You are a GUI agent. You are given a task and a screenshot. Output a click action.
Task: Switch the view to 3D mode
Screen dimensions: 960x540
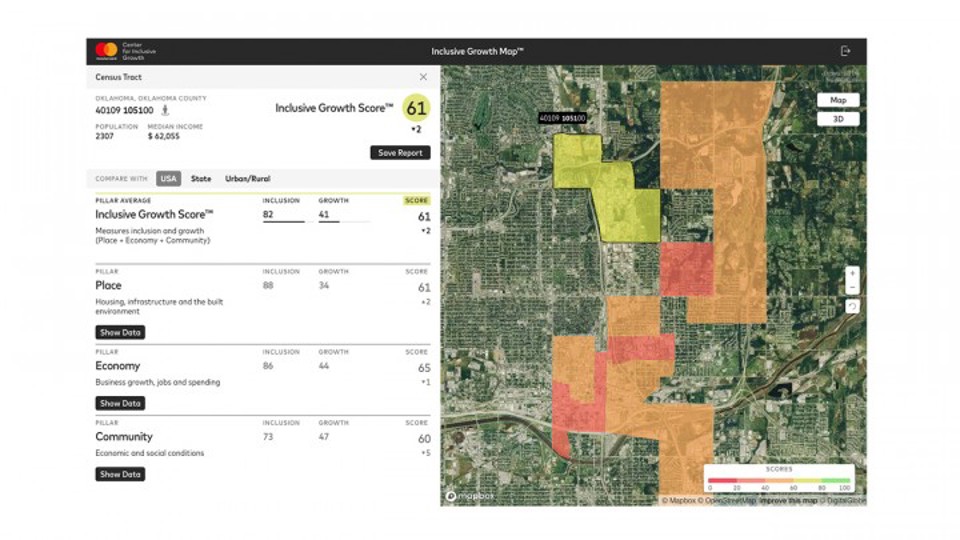[x=838, y=119]
